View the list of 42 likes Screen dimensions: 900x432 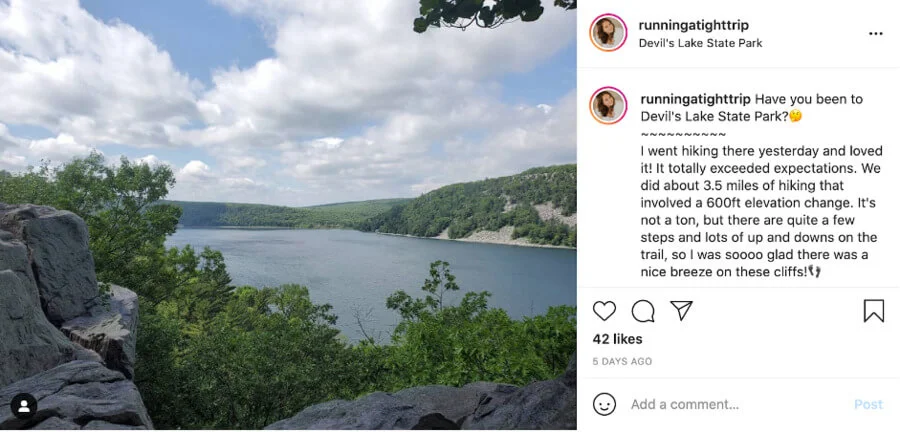click(617, 339)
